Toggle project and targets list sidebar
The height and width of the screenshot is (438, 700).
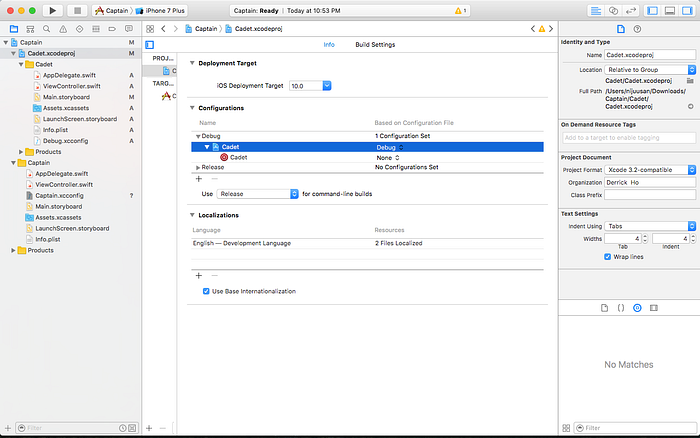point(150,45)
